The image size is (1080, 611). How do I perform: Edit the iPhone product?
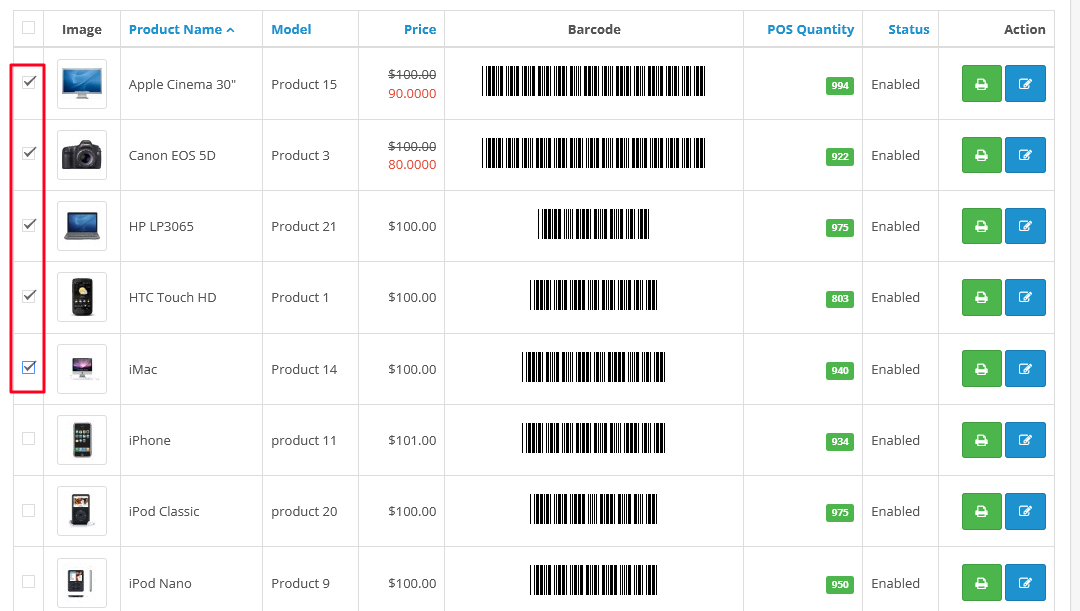pos(1025,440)
